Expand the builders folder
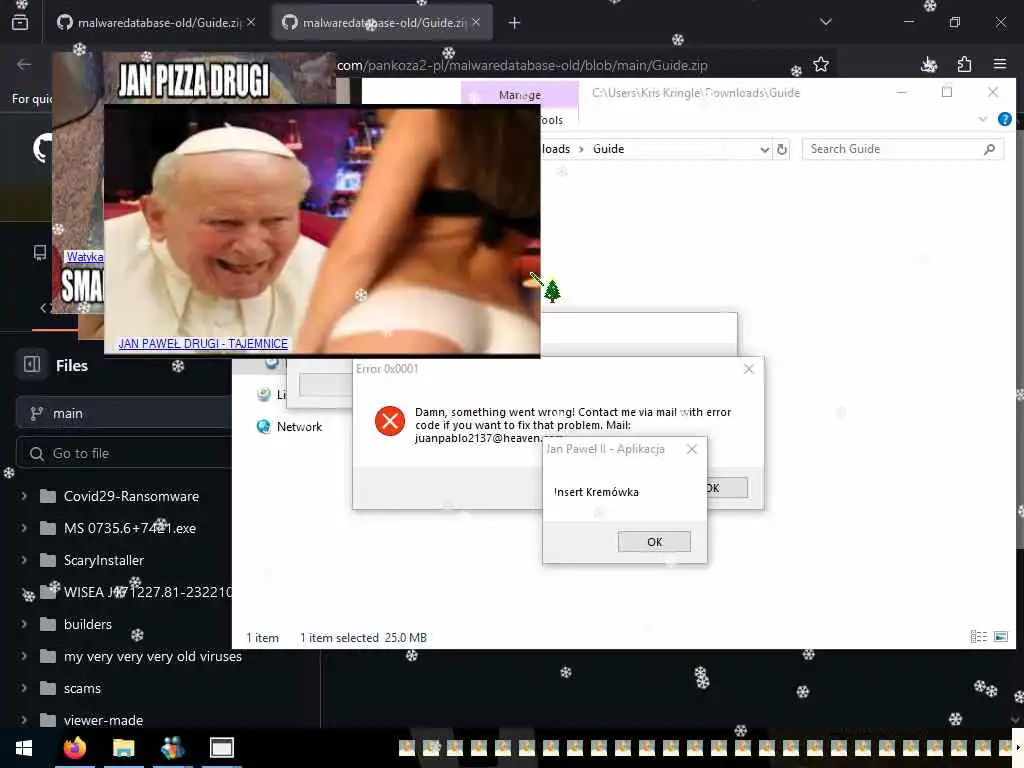 click(24, 624)
